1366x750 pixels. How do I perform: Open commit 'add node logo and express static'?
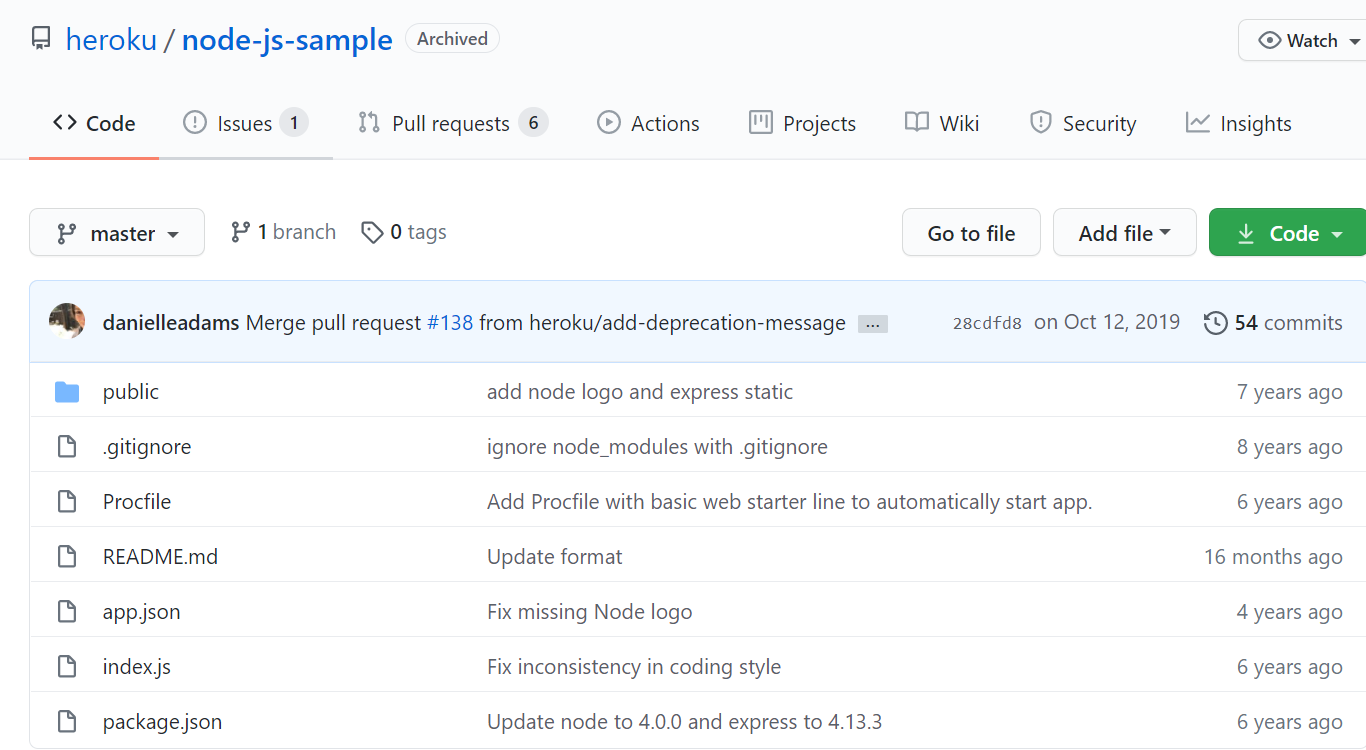pyautogui.click(x=640, y=392)
